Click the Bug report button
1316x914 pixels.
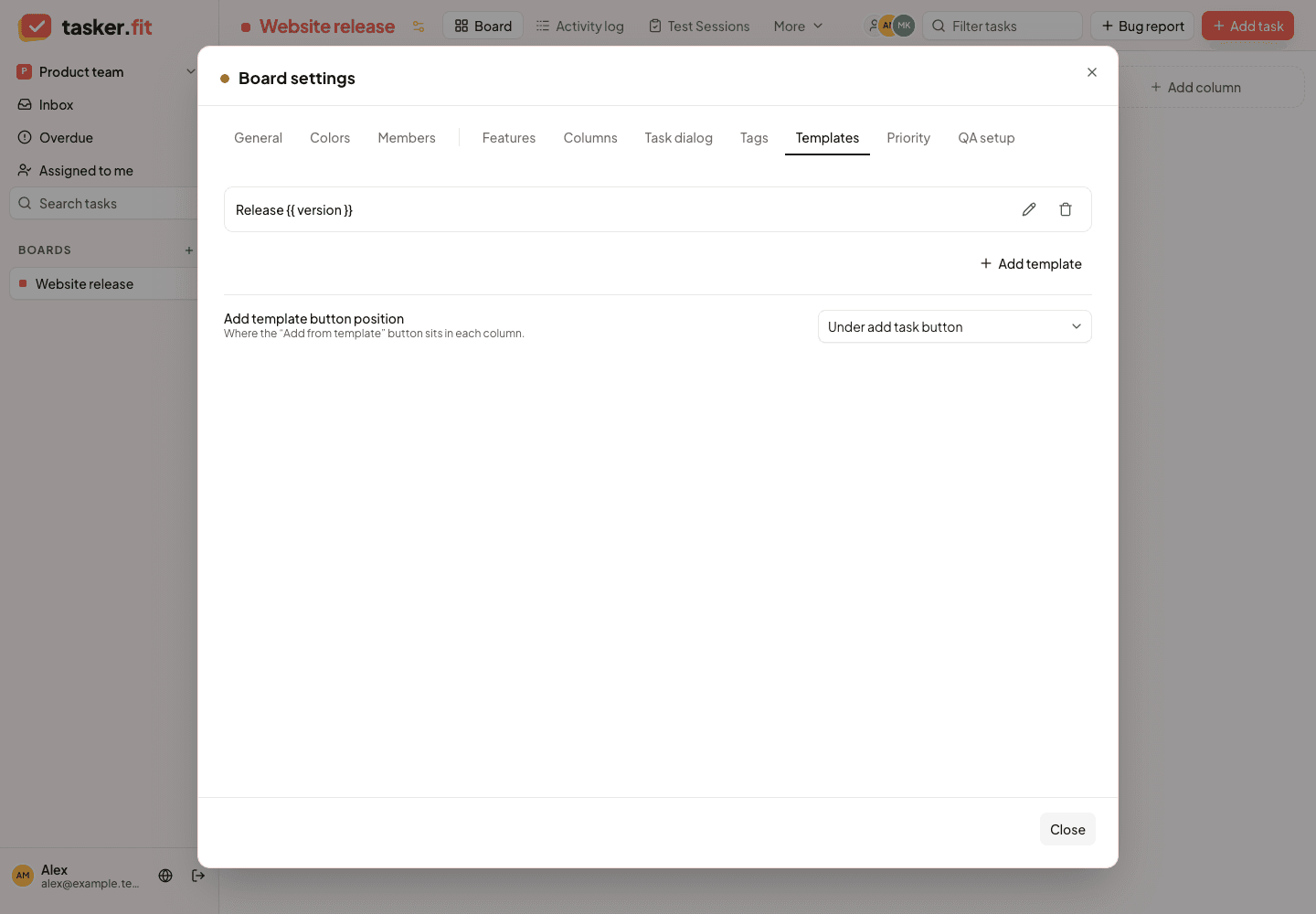tap(1142, 27)
